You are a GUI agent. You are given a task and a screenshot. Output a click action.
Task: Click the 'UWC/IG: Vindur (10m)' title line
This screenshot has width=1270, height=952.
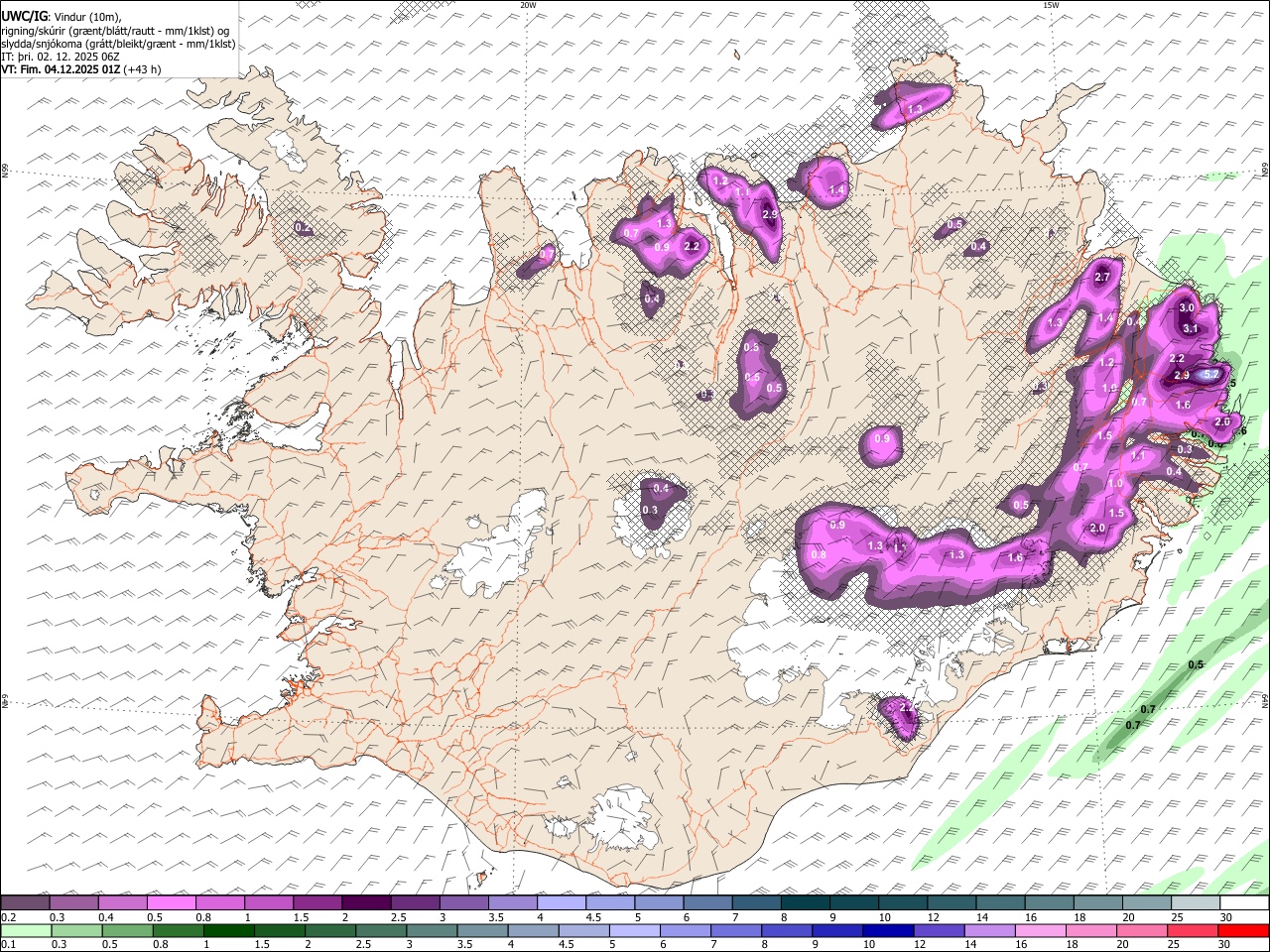63,17
